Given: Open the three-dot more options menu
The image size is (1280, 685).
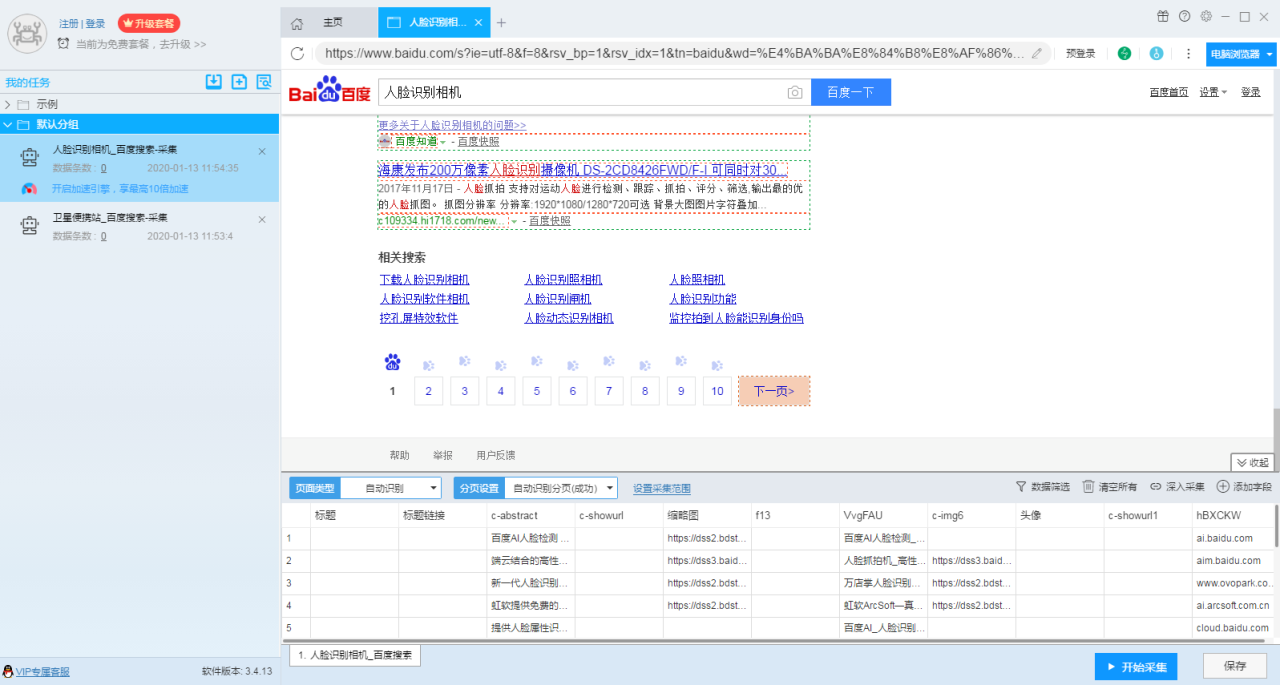Looking at the screenshot, I should coord(1188,53).
